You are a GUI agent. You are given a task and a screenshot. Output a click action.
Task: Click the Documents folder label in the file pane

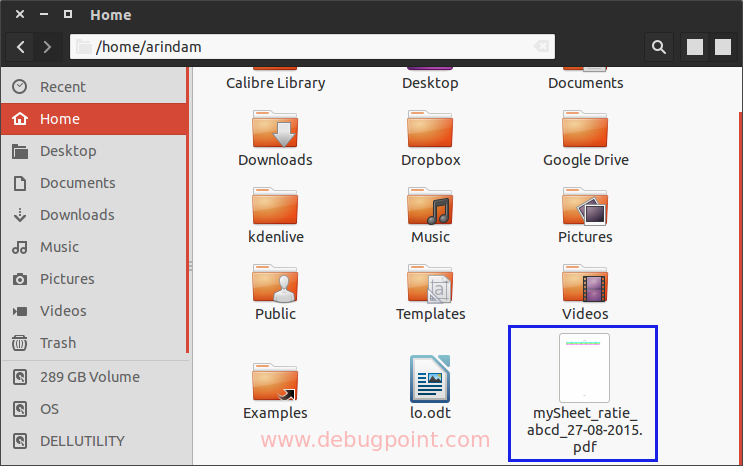pos(586,83)
